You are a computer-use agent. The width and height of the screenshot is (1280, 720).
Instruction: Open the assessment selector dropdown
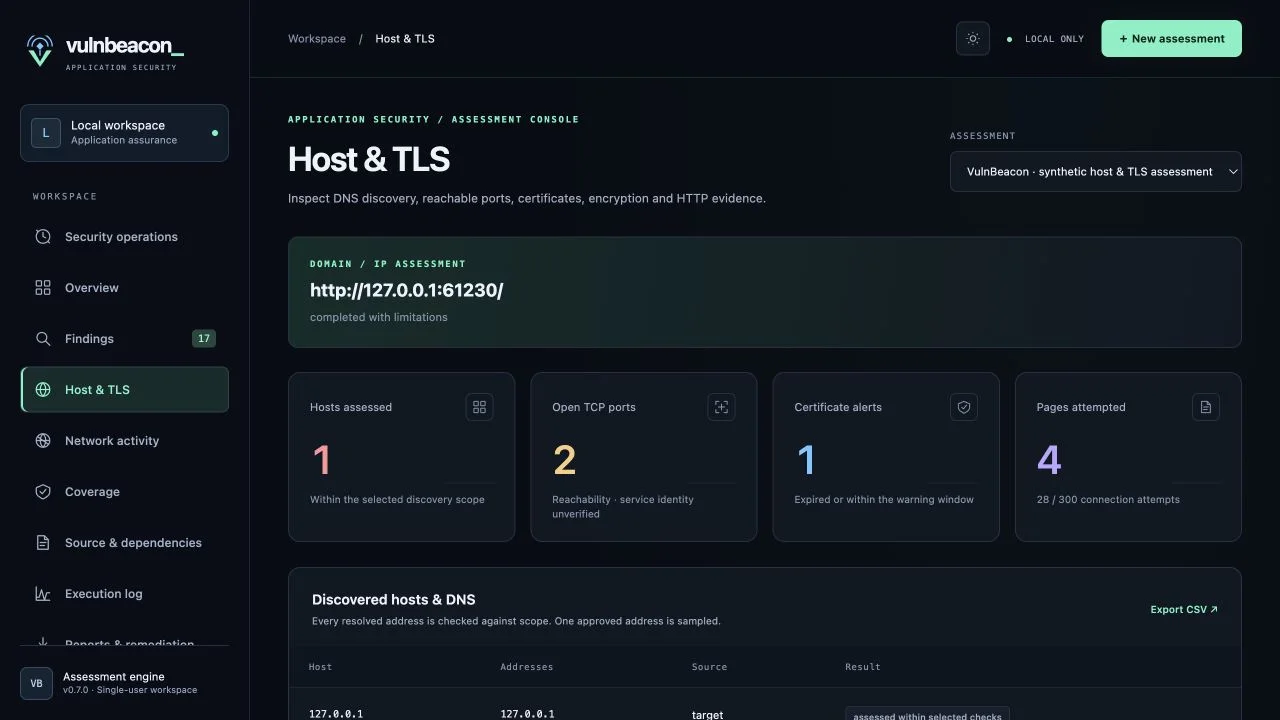pyautogui.click(x=1095, y=172)
